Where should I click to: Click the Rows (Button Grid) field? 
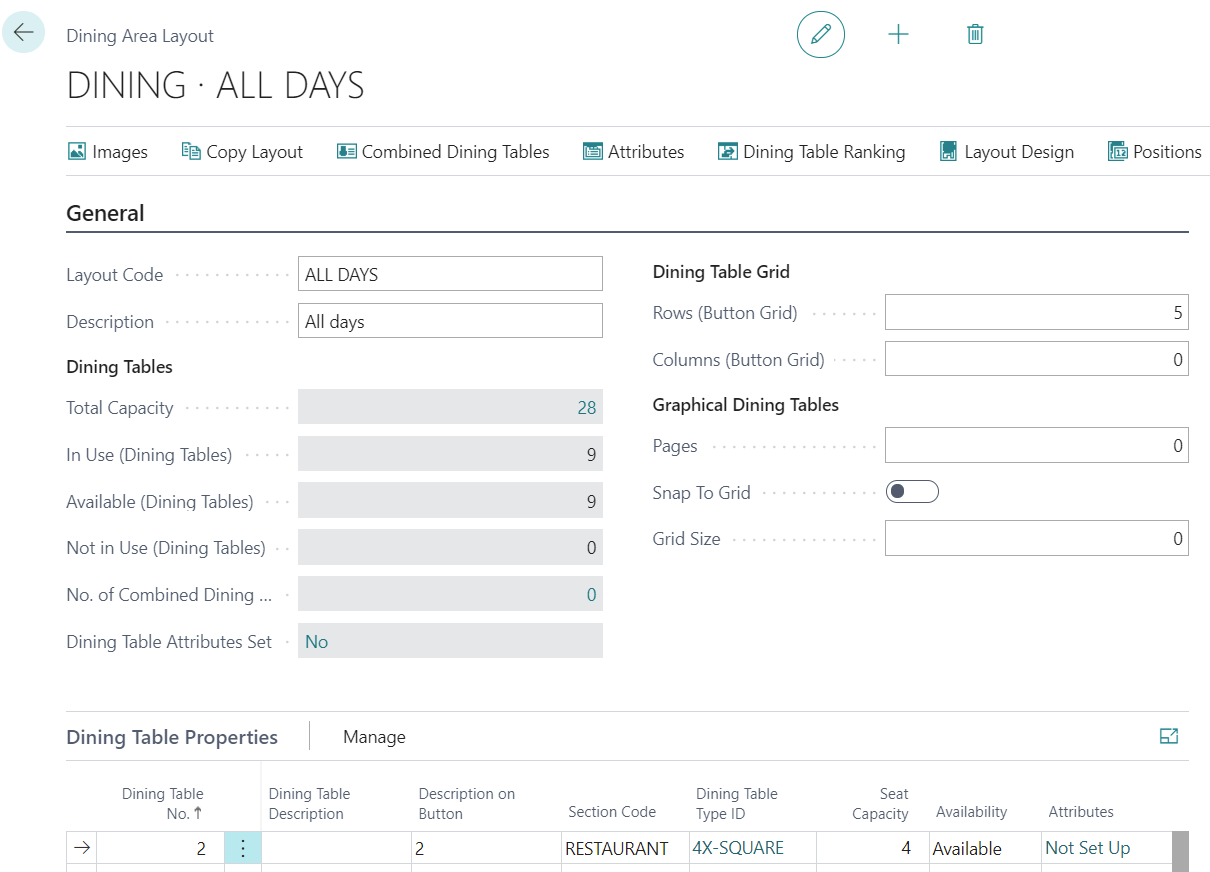[1036, 313]
